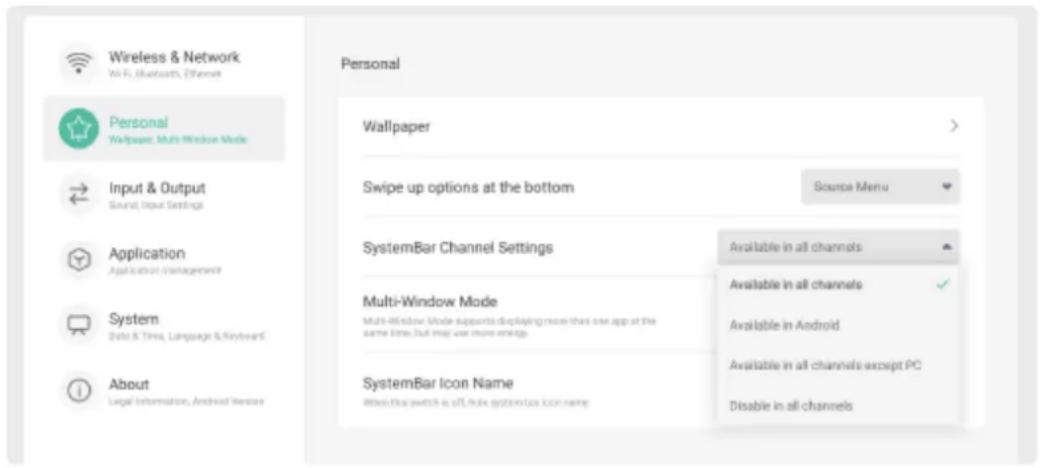Click the System monitor icon

pyautogui.click(x=78, y=325)
